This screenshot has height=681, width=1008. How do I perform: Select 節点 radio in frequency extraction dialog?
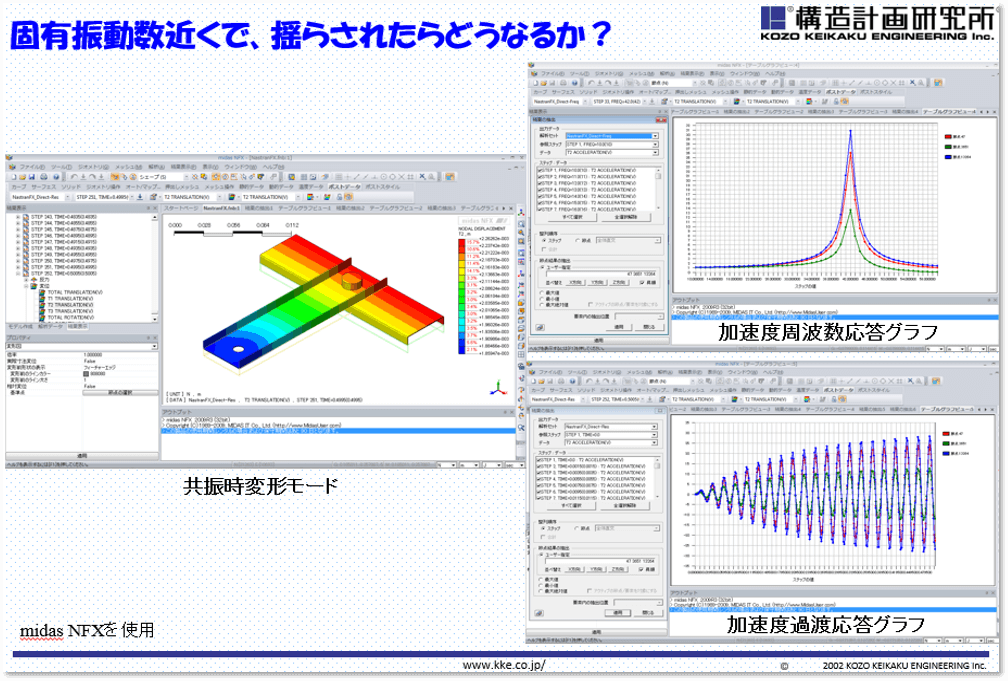click(x=577, y=241)
